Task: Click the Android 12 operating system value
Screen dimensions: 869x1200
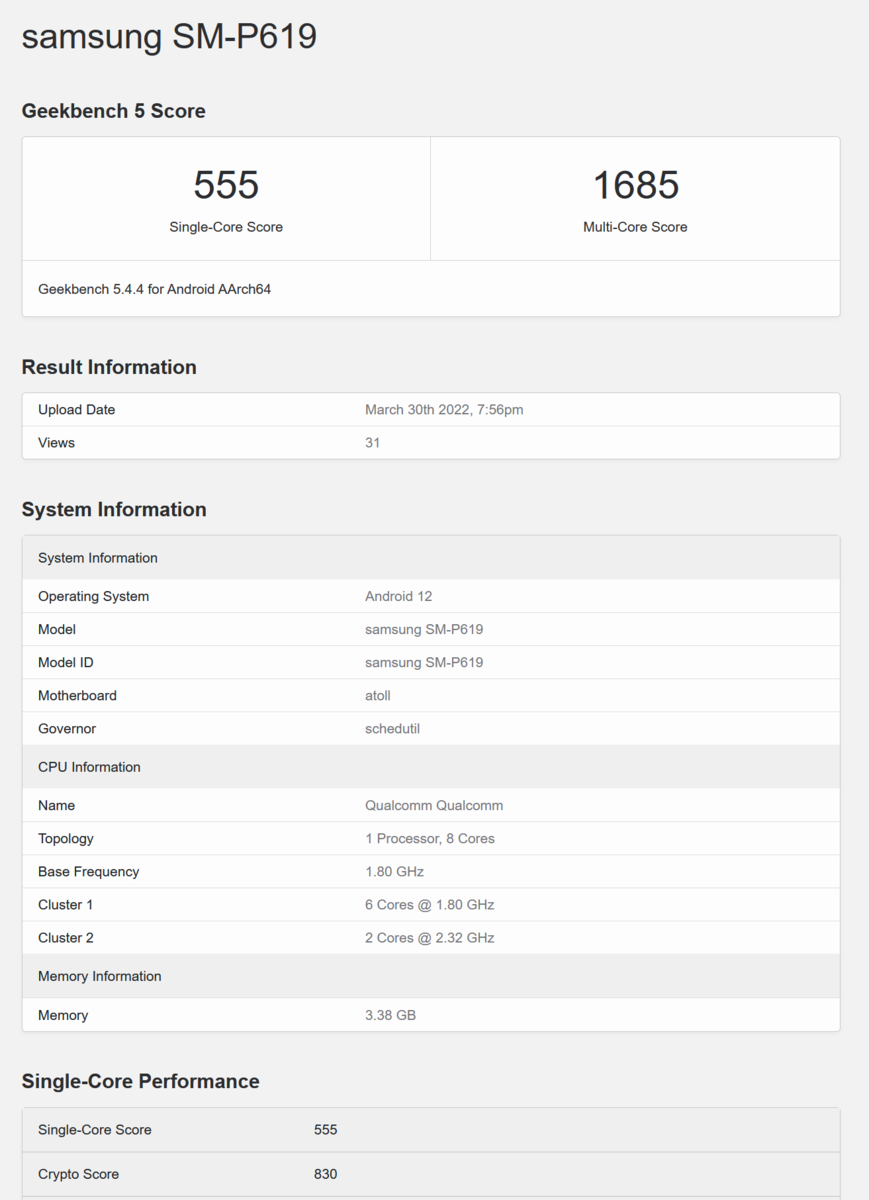Action: pyautogui.click(x=398, y=596)
